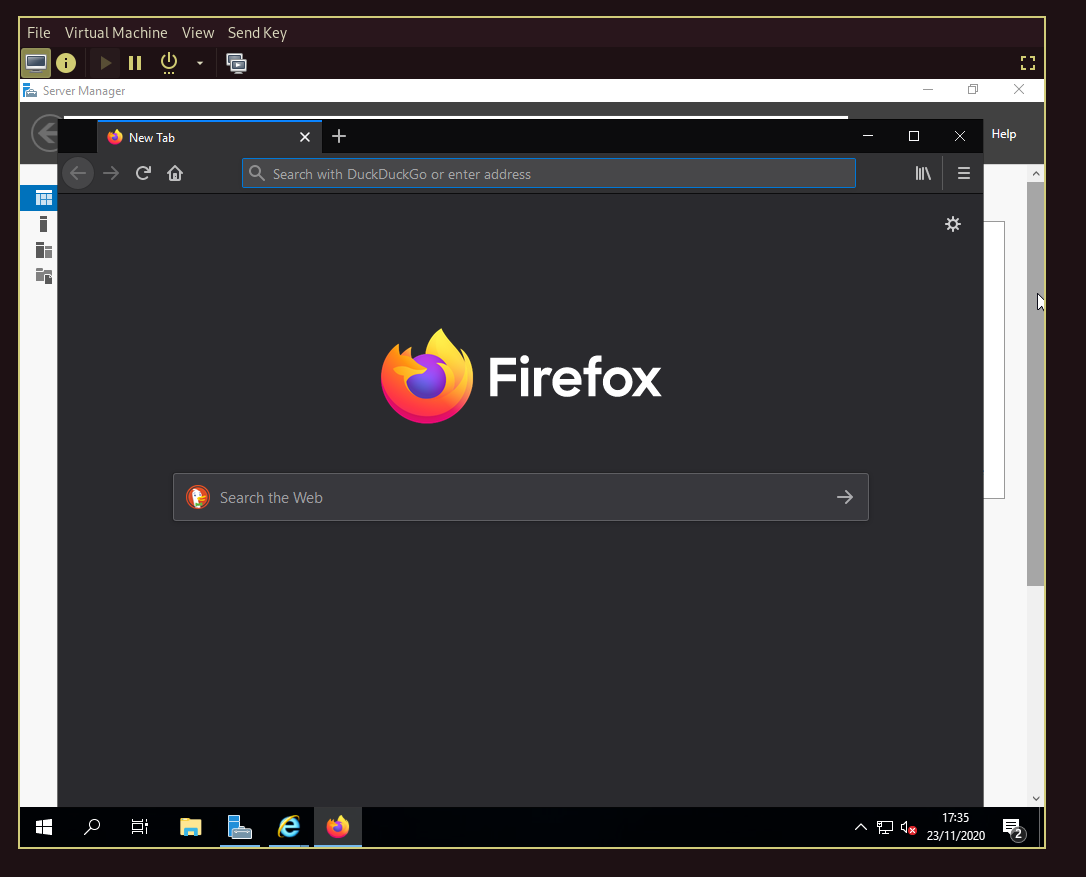Open a new tab with plus button

(339, 136)
